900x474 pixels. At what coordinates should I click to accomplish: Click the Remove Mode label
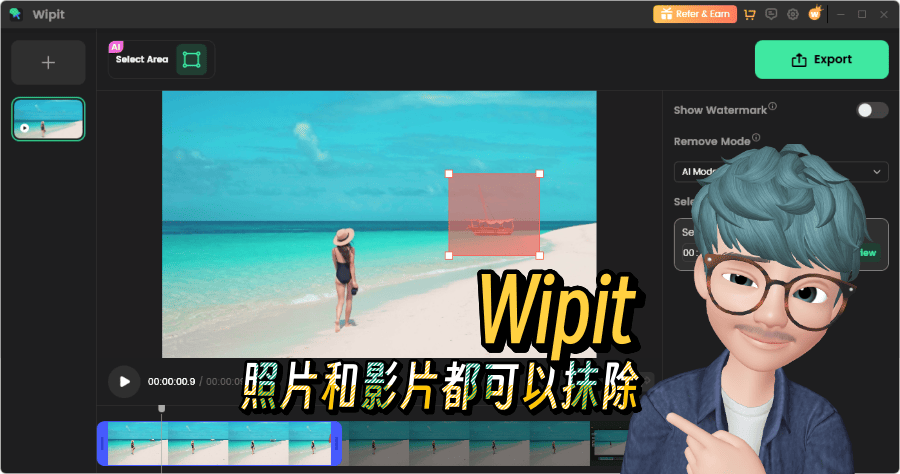click(712, 142)
